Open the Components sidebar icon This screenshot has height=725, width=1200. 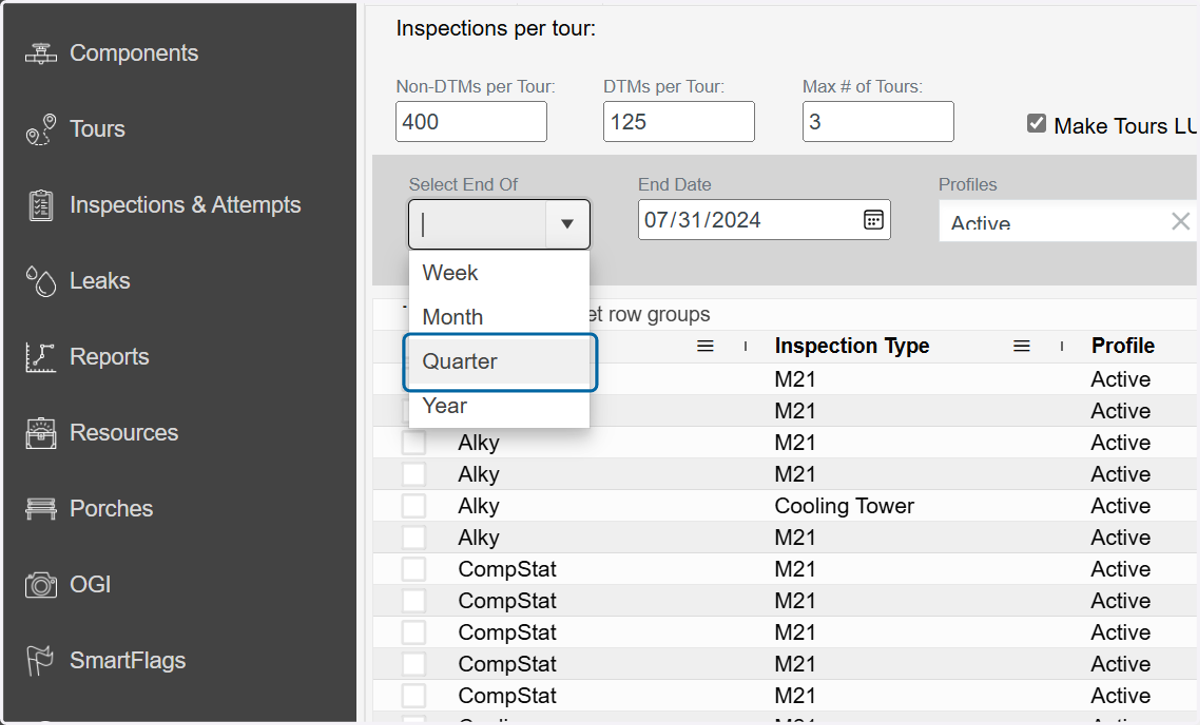40,53
